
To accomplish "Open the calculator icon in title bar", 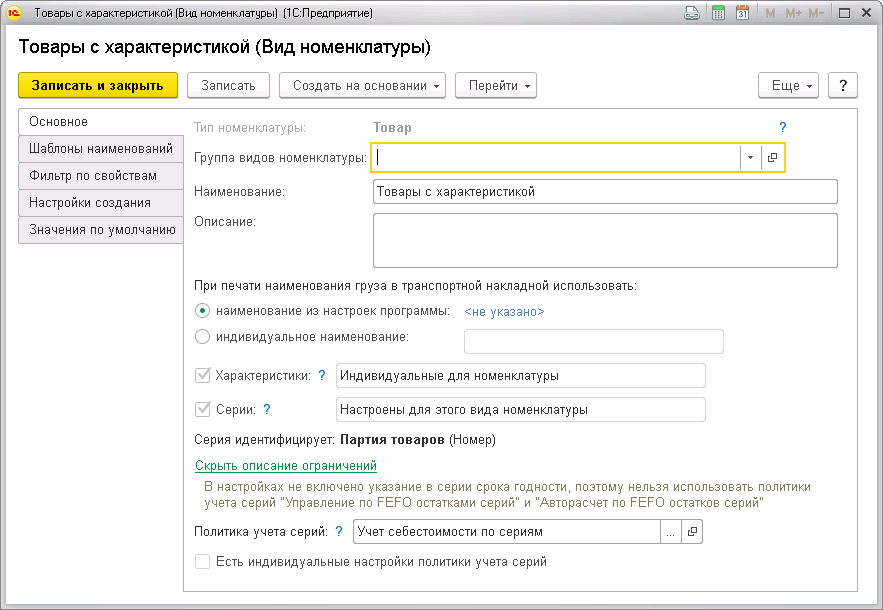I will pyautogui.click(x=718, y=14).
